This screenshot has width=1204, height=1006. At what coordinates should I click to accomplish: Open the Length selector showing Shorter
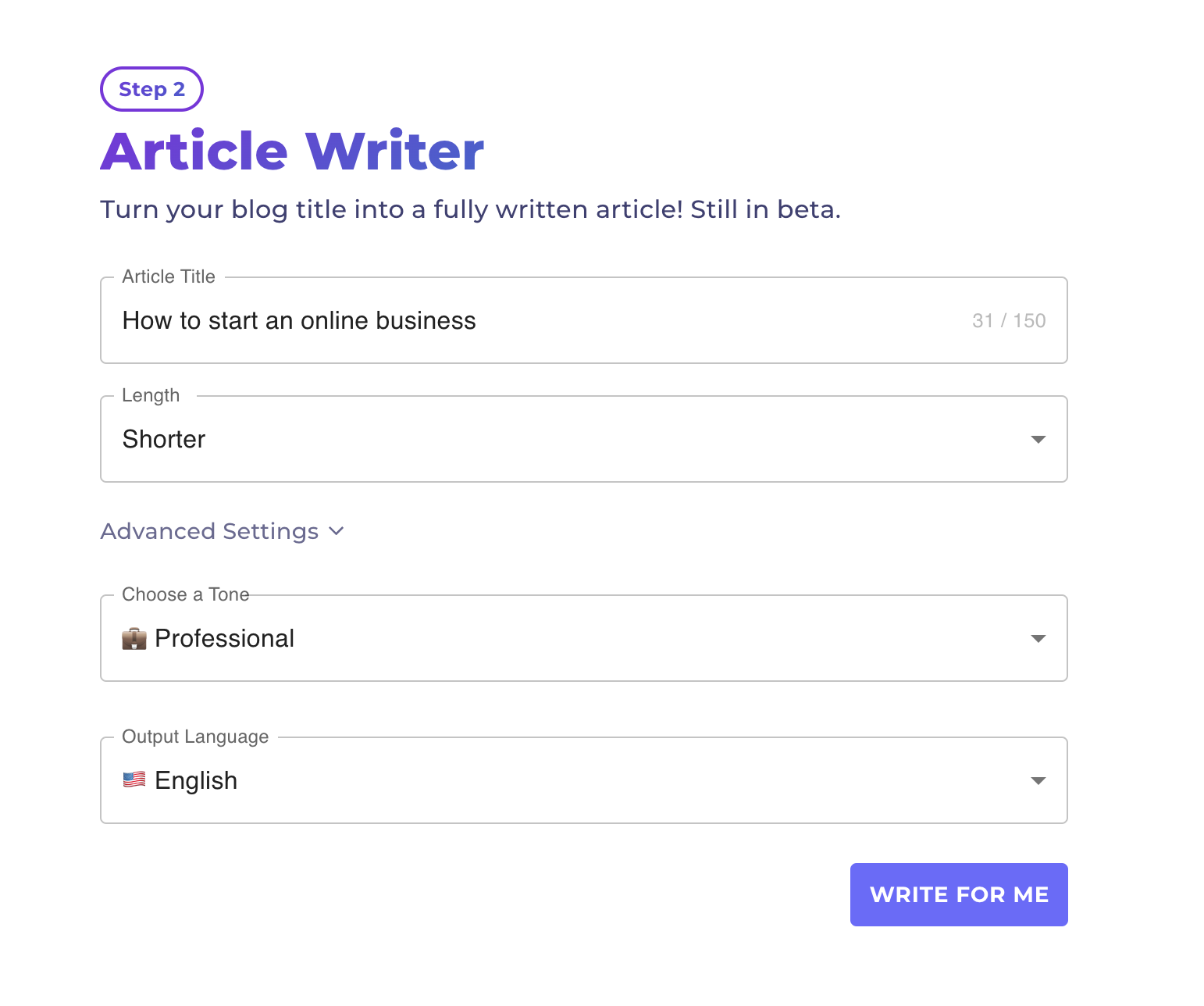pyautogui.click(x=547, y=440)
